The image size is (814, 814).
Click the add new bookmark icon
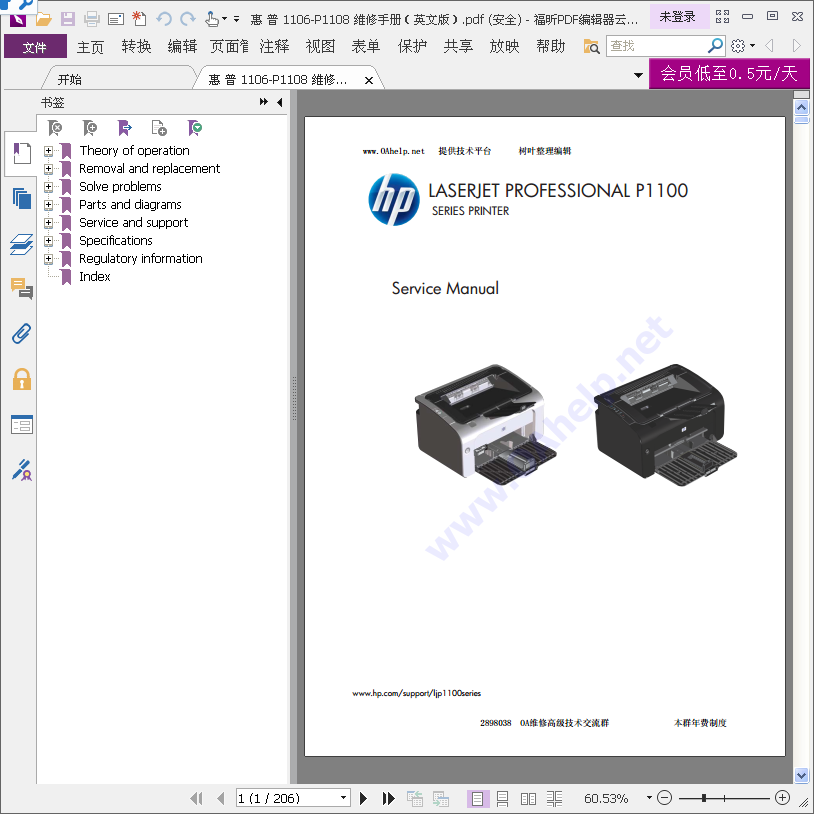[x=89, y=128]
